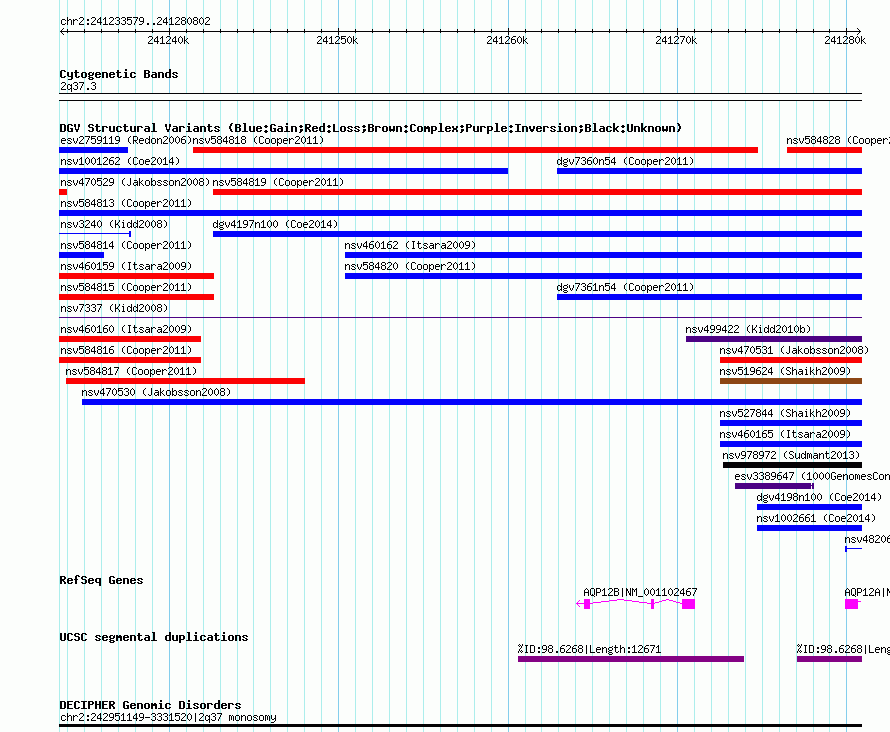Image resolution: width=890 pixels, height=732 pixels.
Task: Select nsv584815 (Cooper2011) red bar
Action: pos(136,297)
